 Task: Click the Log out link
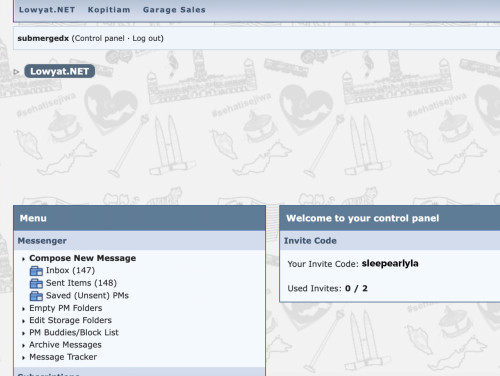click(x=147, y=38)
